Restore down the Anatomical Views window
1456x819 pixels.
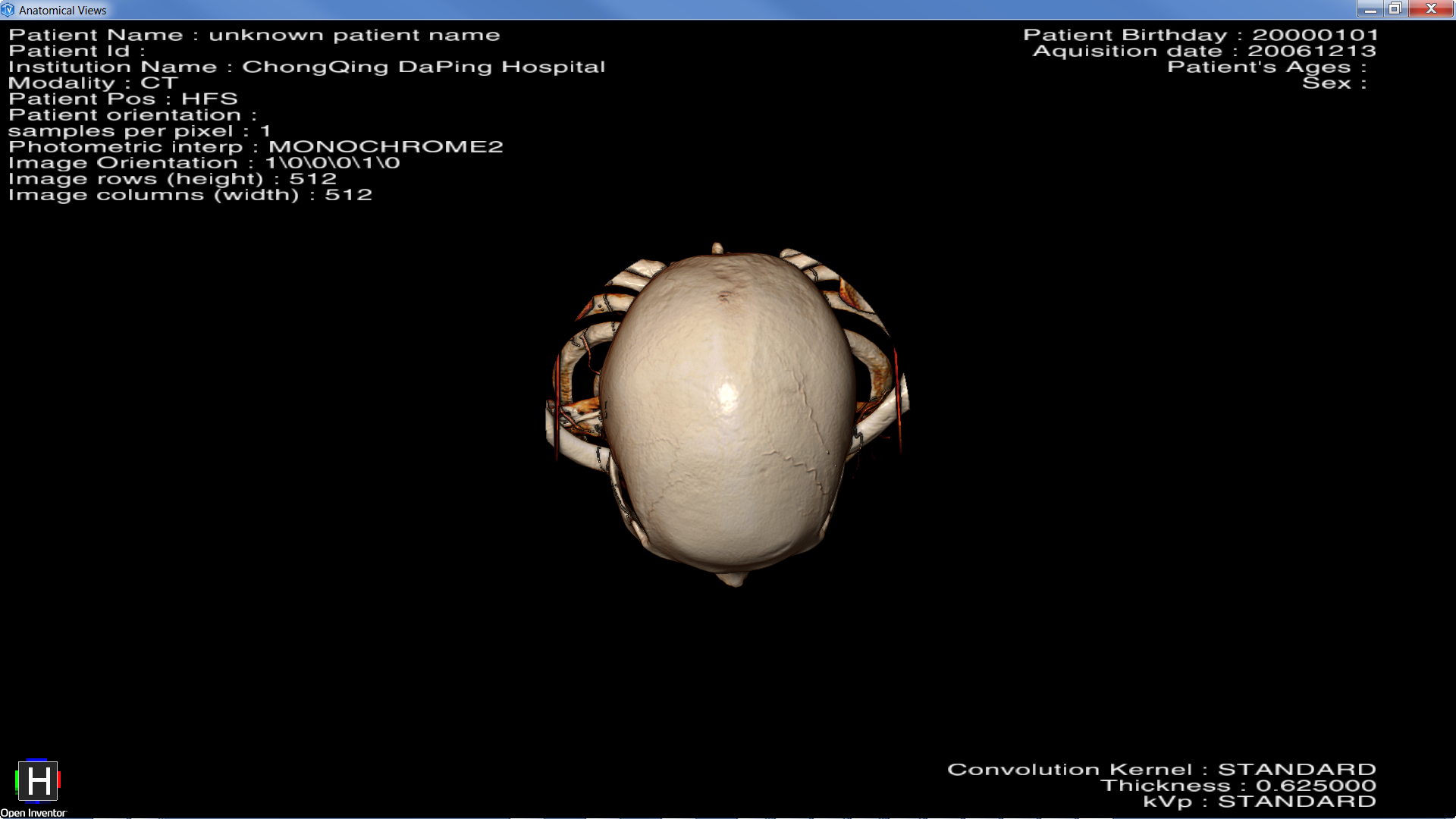click(x=1395, y=9)
